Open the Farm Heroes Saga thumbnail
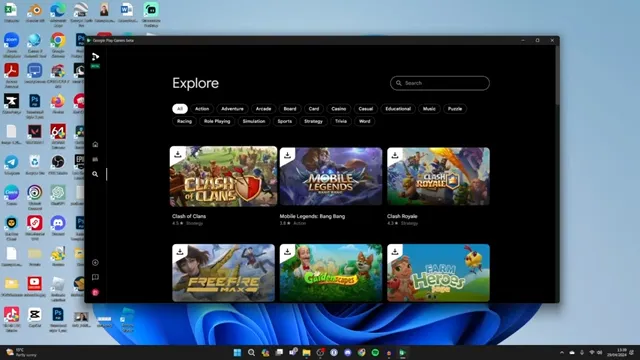This screenshot has height=360, width=640. click(x=438, y=273)
